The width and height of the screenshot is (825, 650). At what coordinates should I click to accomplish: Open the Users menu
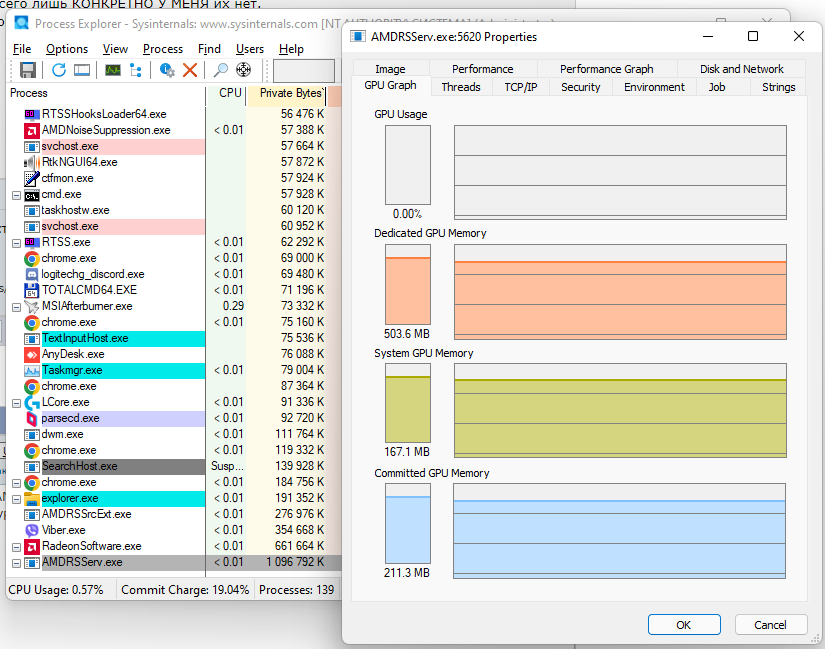click(249, 49)
